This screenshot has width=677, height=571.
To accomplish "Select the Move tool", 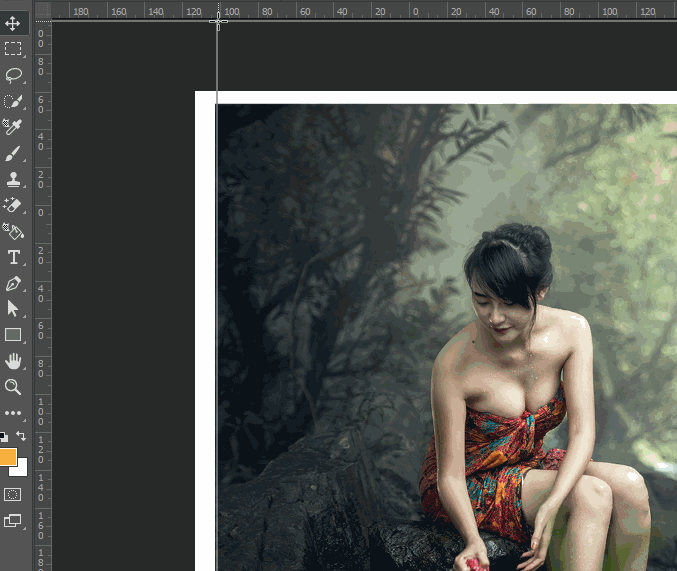I will (x=13, y=23).
